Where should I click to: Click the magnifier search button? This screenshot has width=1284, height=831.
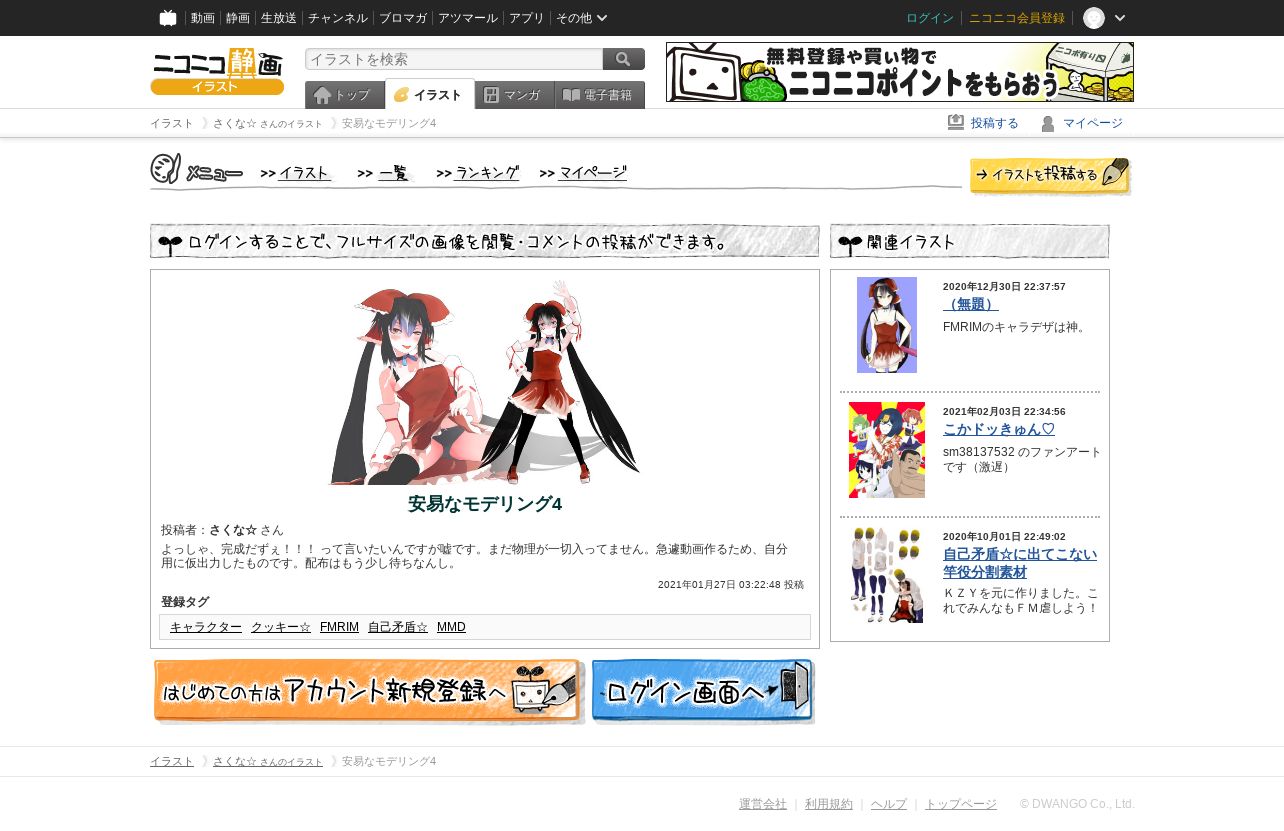click(624, 59)
